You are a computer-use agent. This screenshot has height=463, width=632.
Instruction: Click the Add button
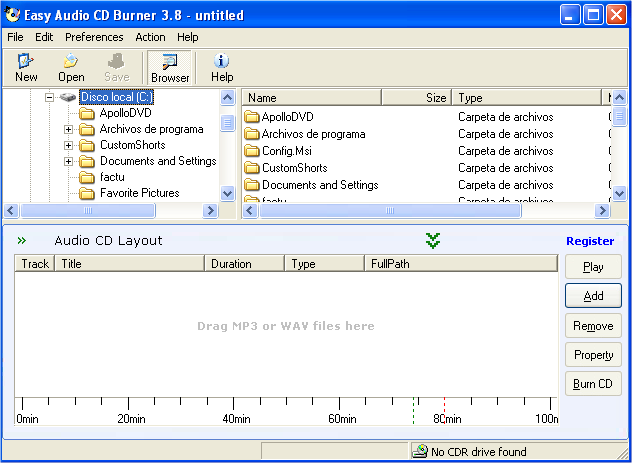point(593,296)
